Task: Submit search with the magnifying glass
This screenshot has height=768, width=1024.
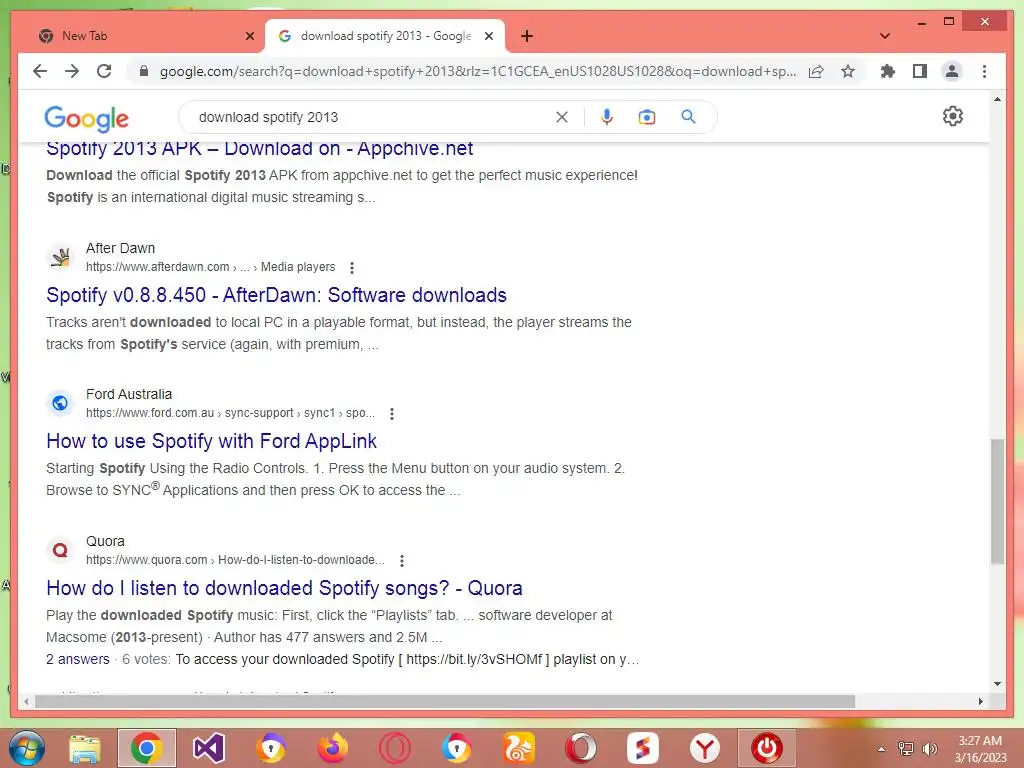Action: pyautogui.click(x=688, y=117)
